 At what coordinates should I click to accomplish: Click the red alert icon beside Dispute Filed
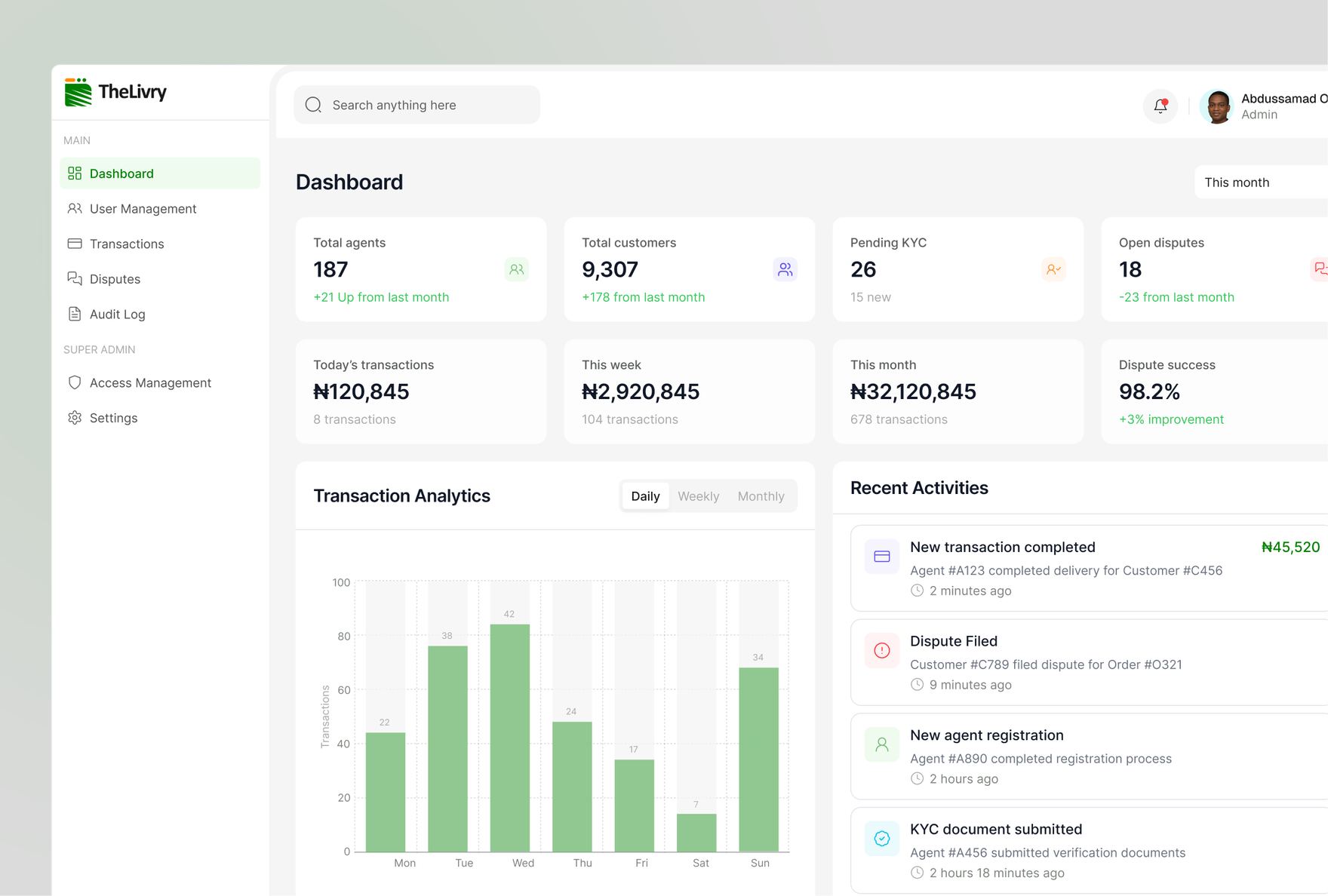882,650
